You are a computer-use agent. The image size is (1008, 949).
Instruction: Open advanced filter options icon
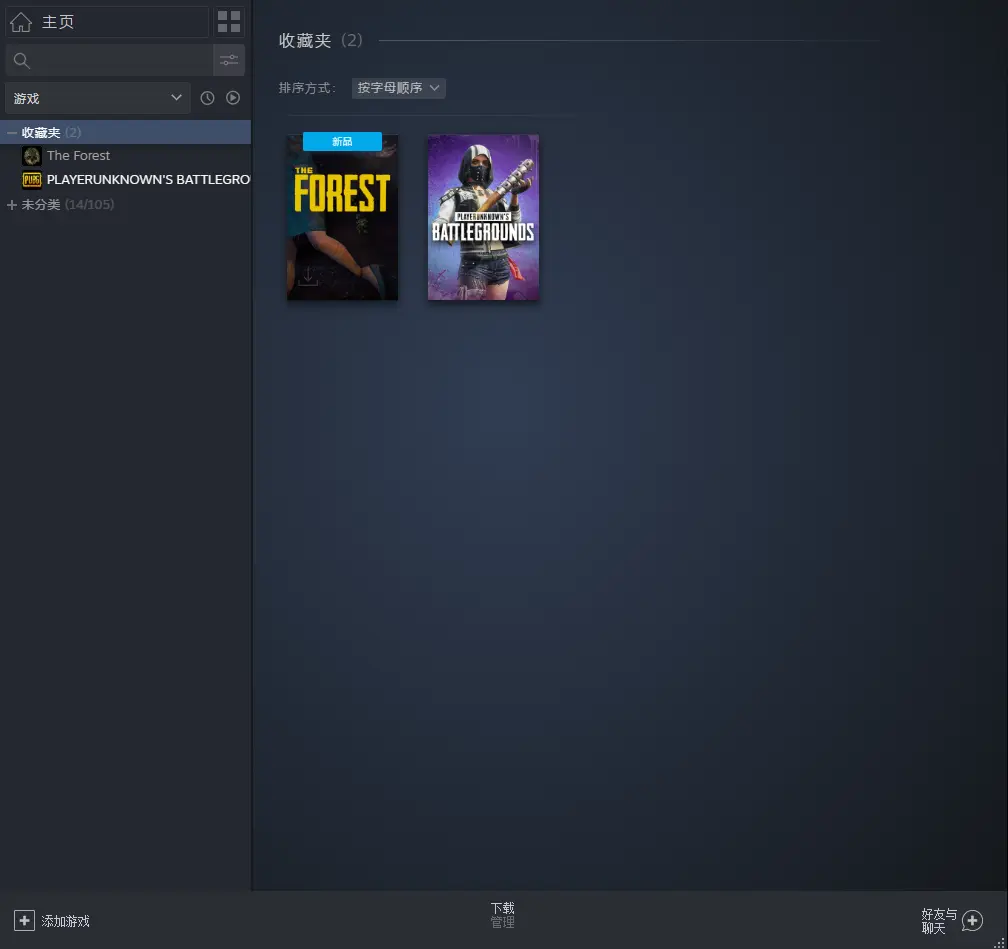pyautogui.click(x=229, y=60)
